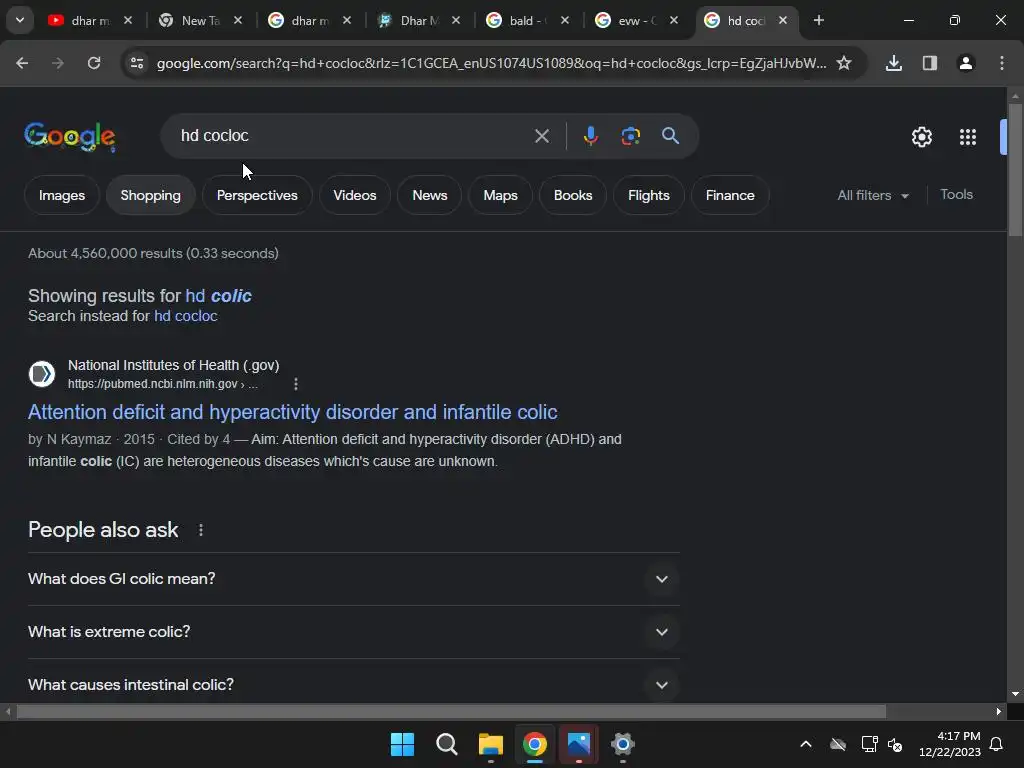Switch to Flights results

click(648, 195)
